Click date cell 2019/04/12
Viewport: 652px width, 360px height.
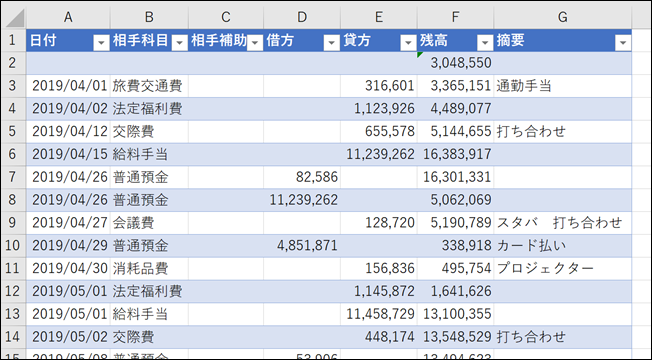(x=68, y=131)
